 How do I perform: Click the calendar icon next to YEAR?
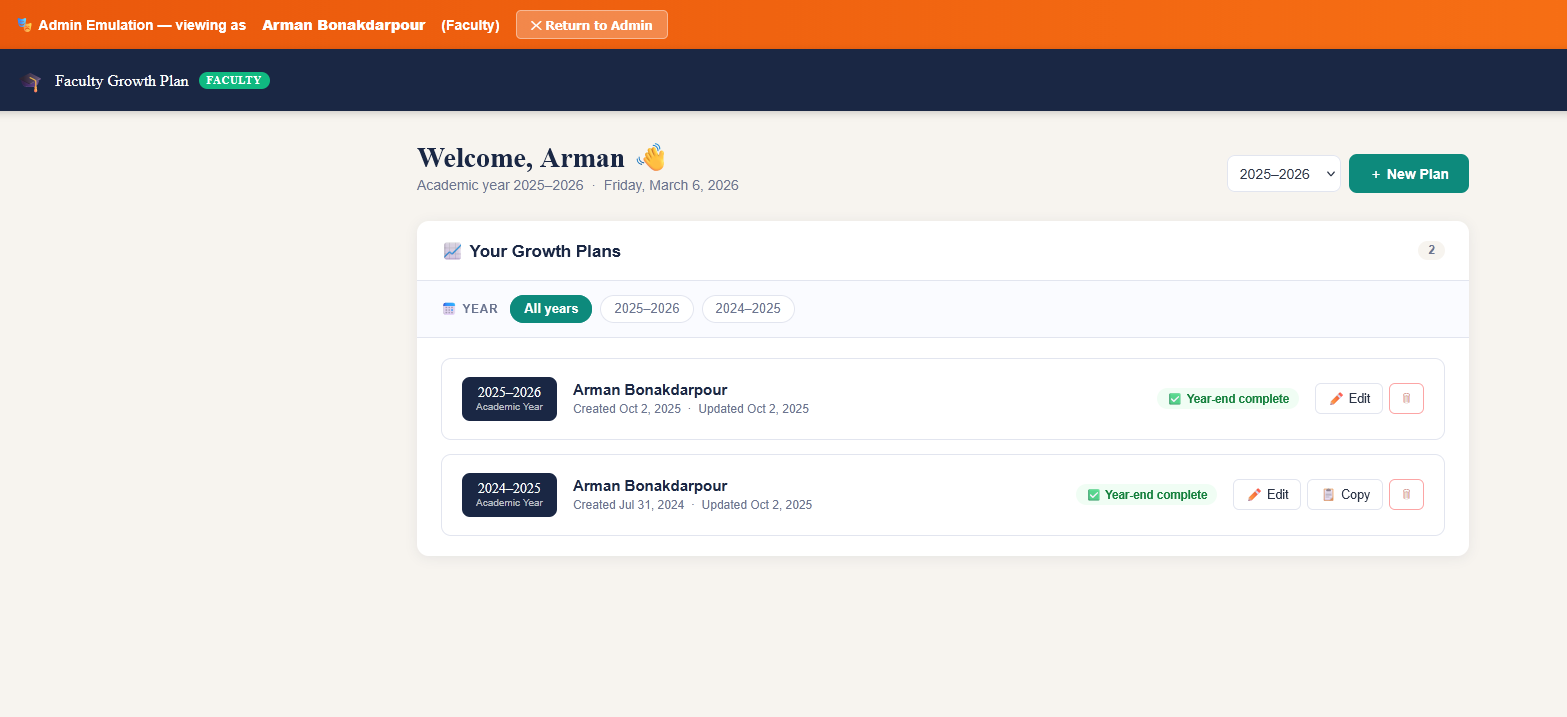point(449,309)
